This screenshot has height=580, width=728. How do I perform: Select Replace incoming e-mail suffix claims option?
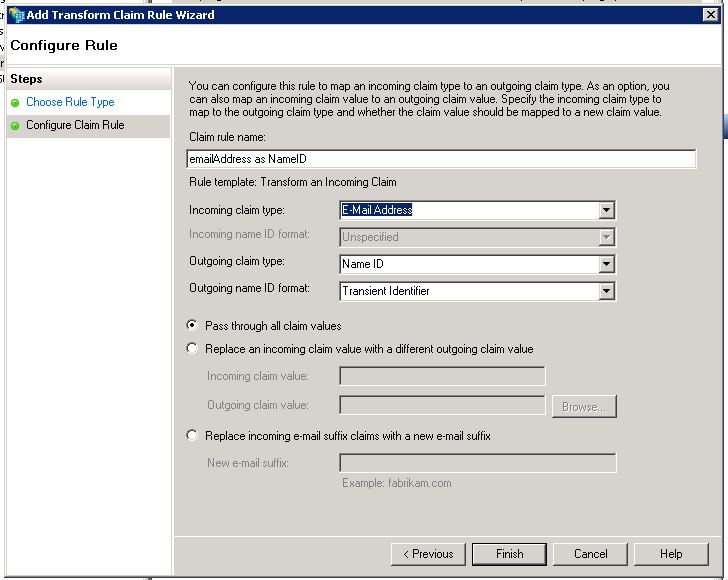(x=192, y=435)
